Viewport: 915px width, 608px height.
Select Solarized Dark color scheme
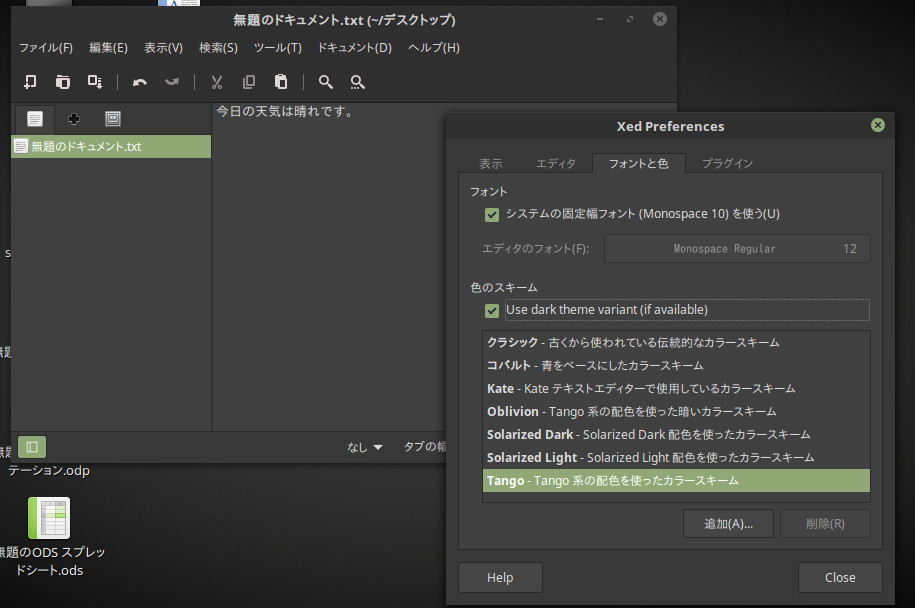pos(676,435)
